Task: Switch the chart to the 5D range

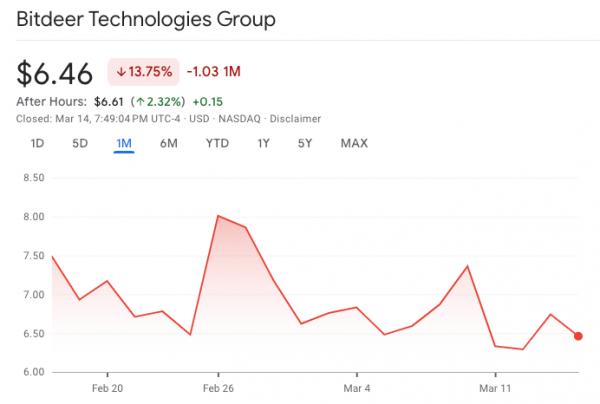Action: pos(80,143)
